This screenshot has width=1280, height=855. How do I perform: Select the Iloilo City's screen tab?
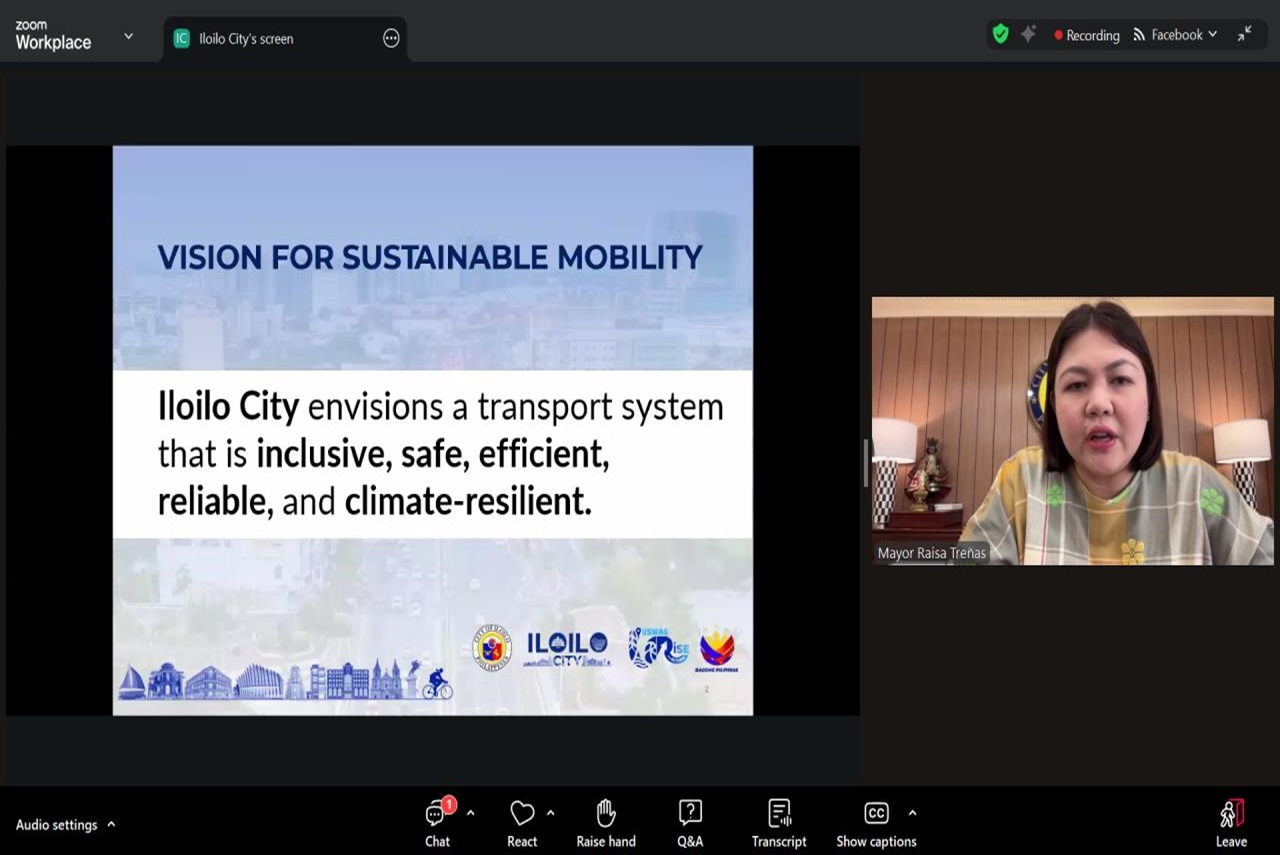[x=246, y=39]
